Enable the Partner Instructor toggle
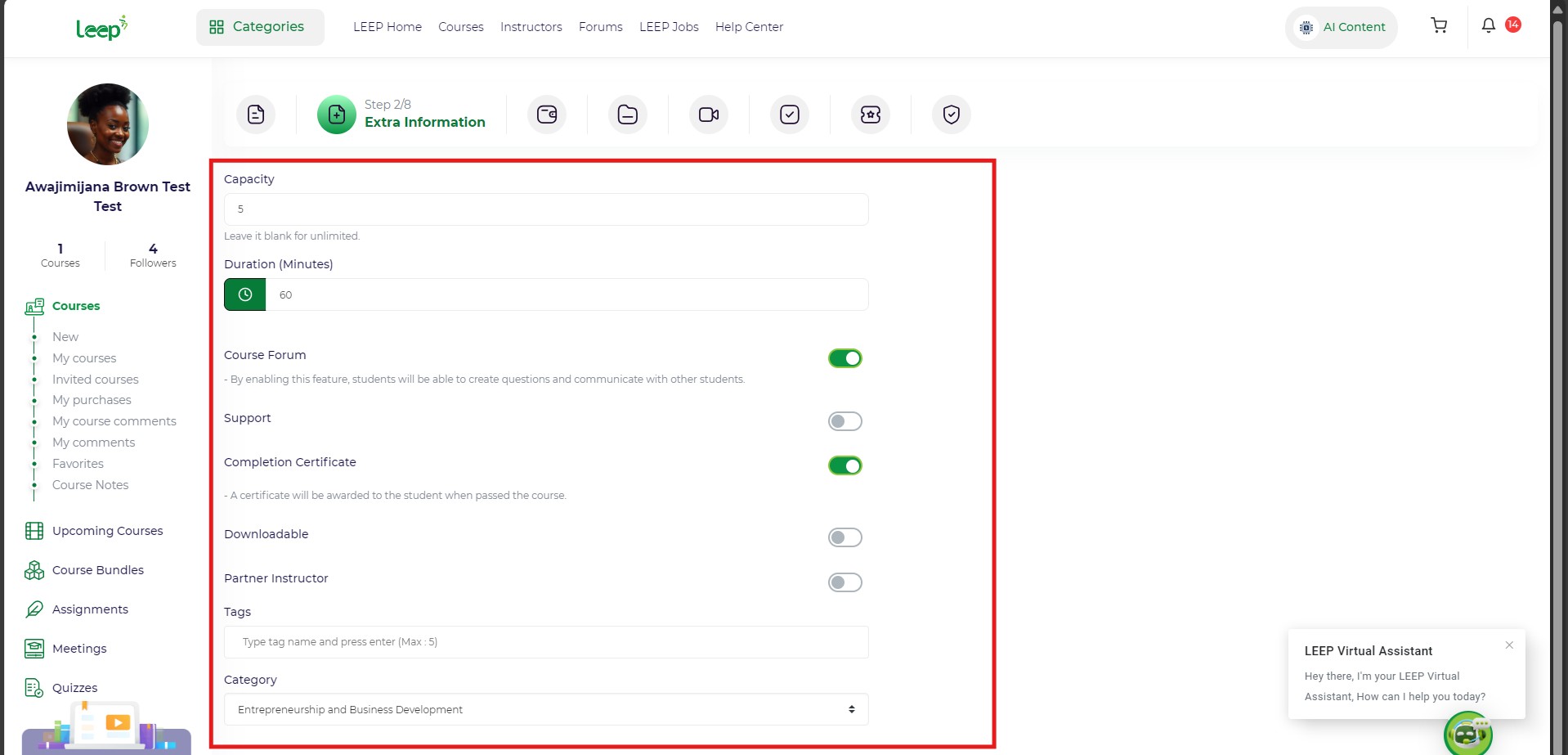1568x755 pixels. pyautogui.click(x=844, y=582)
